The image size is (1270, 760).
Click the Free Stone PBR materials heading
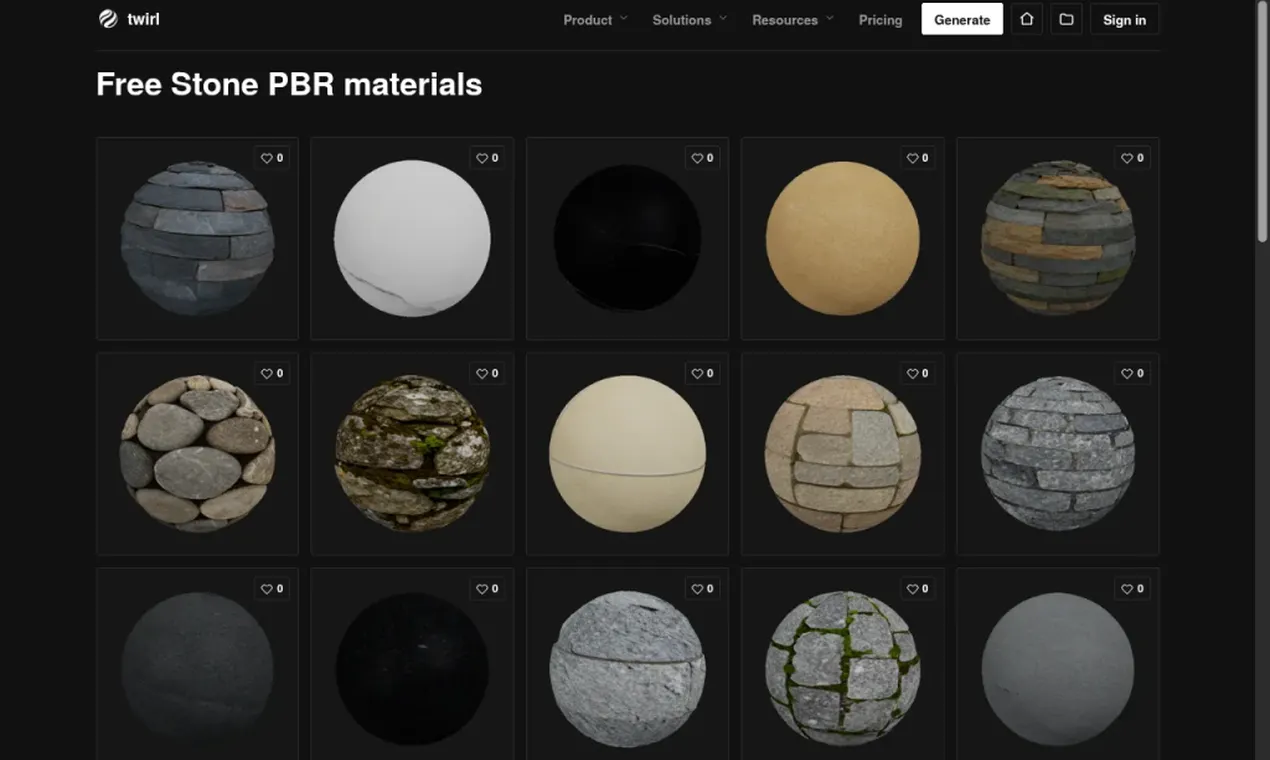click(289, 84)
